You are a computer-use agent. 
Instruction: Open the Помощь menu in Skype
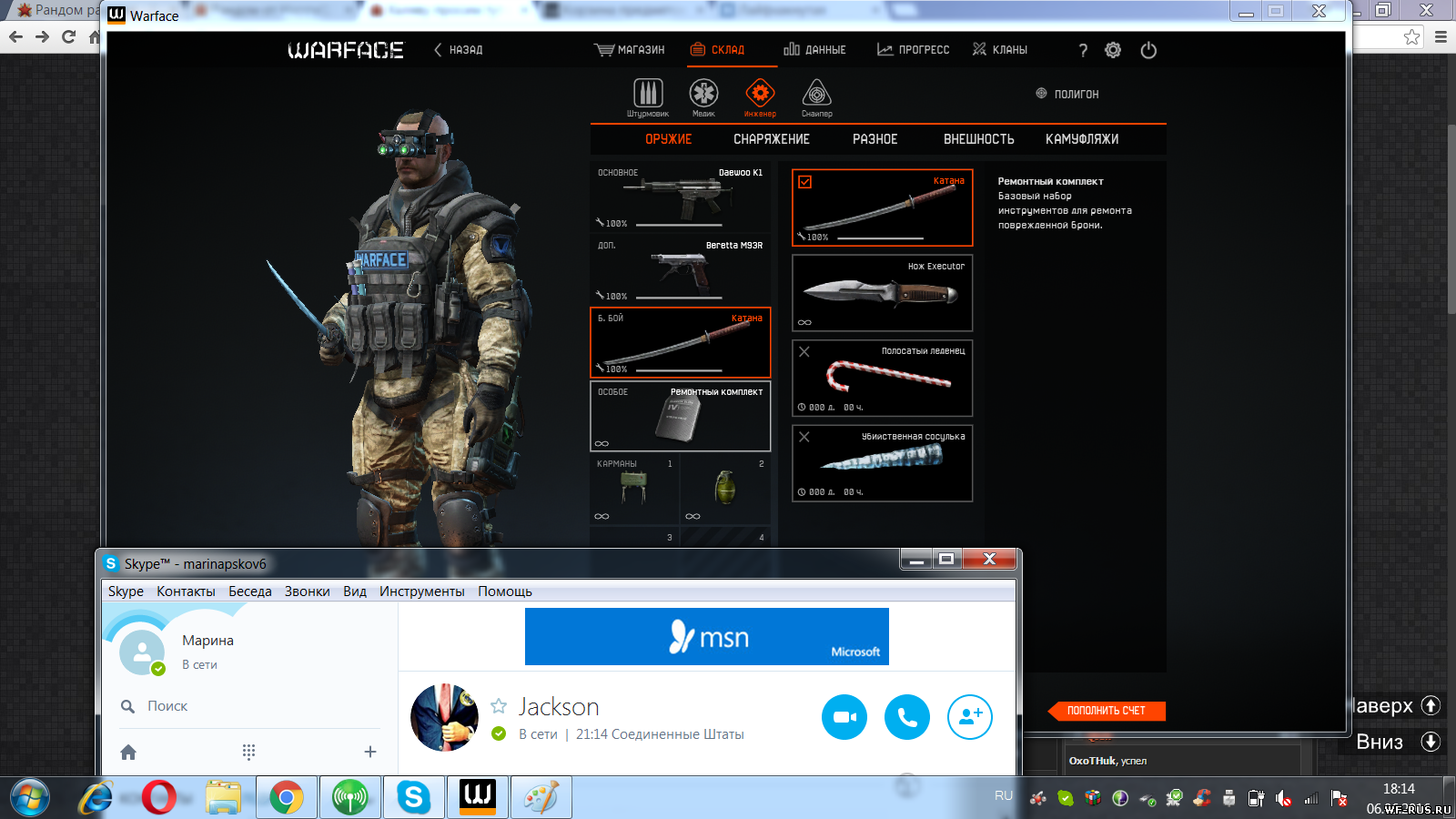(505, 591)
